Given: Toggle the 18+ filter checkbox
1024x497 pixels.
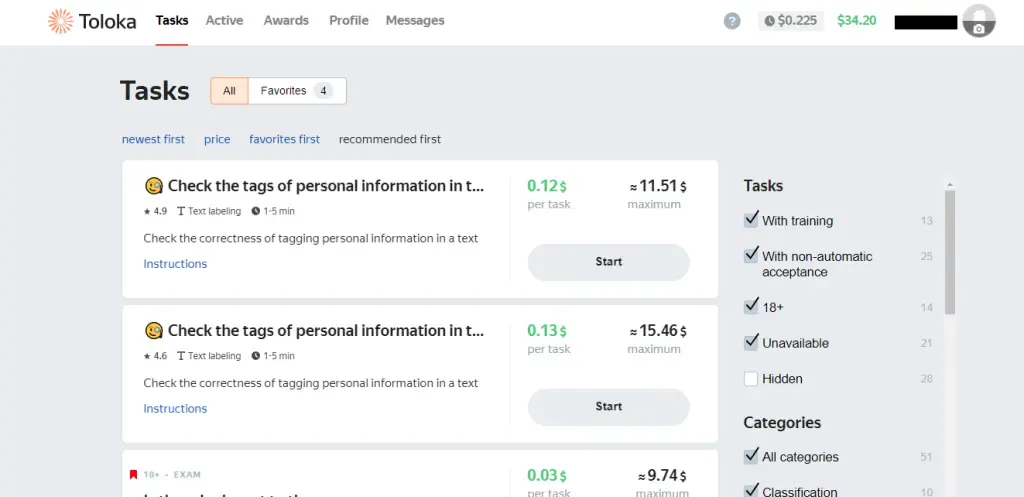Looking at the screenshot, I should (751, 306).
